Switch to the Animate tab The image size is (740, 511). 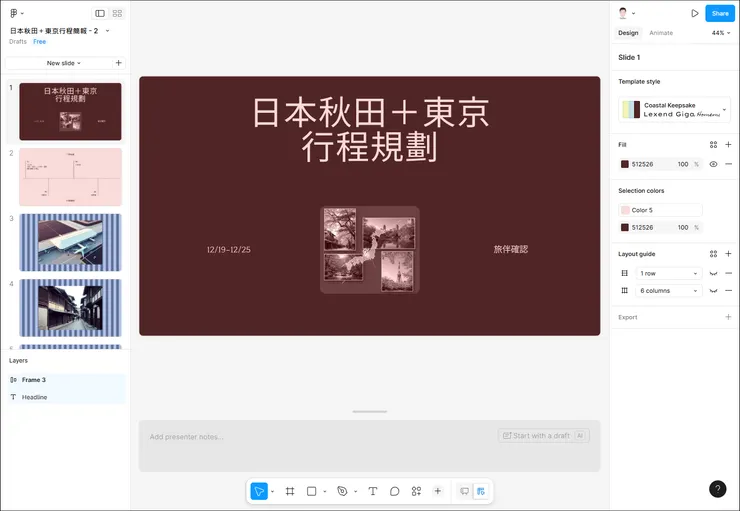click(x=661, y=33)
